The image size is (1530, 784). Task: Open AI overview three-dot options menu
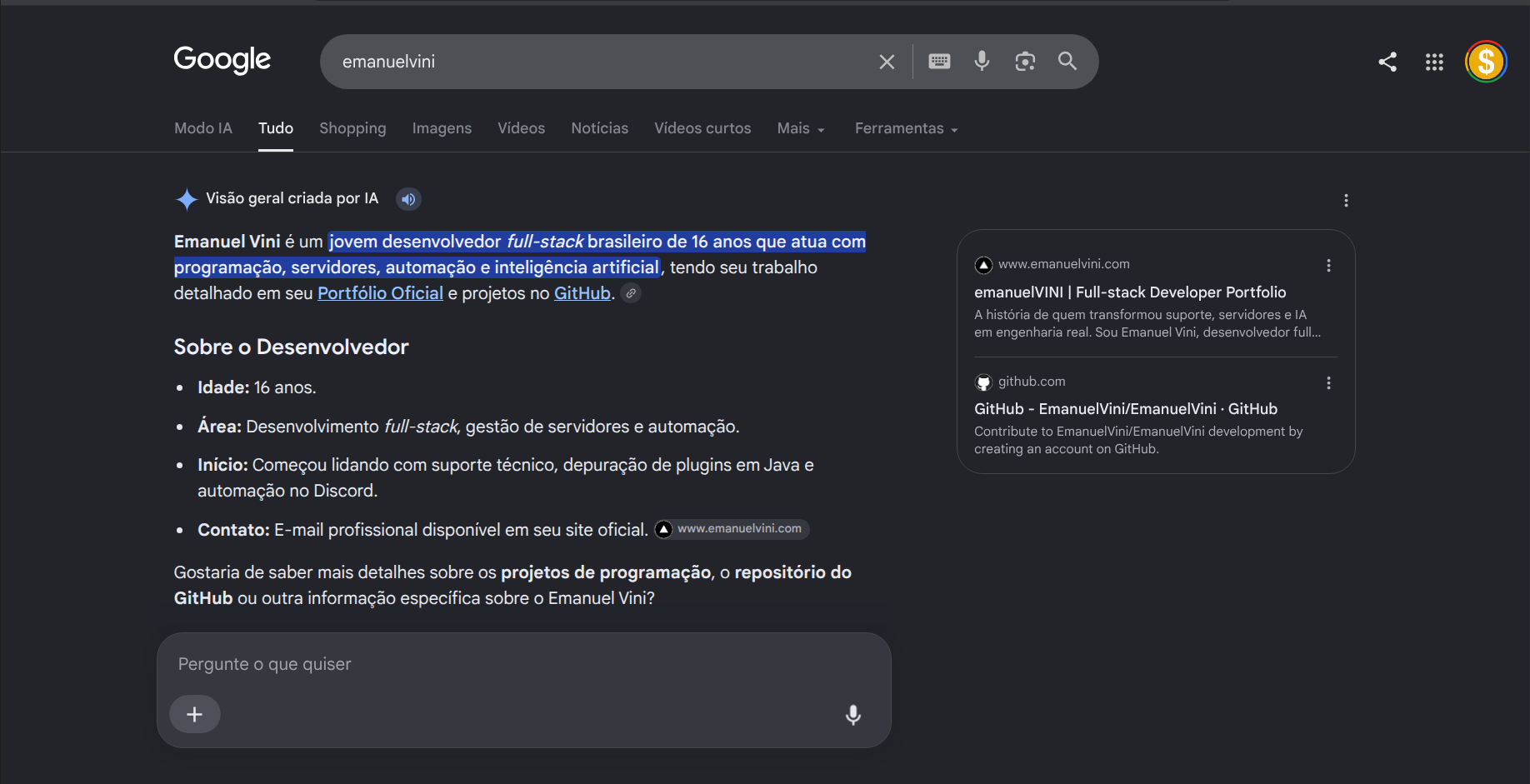(1346, 201)
